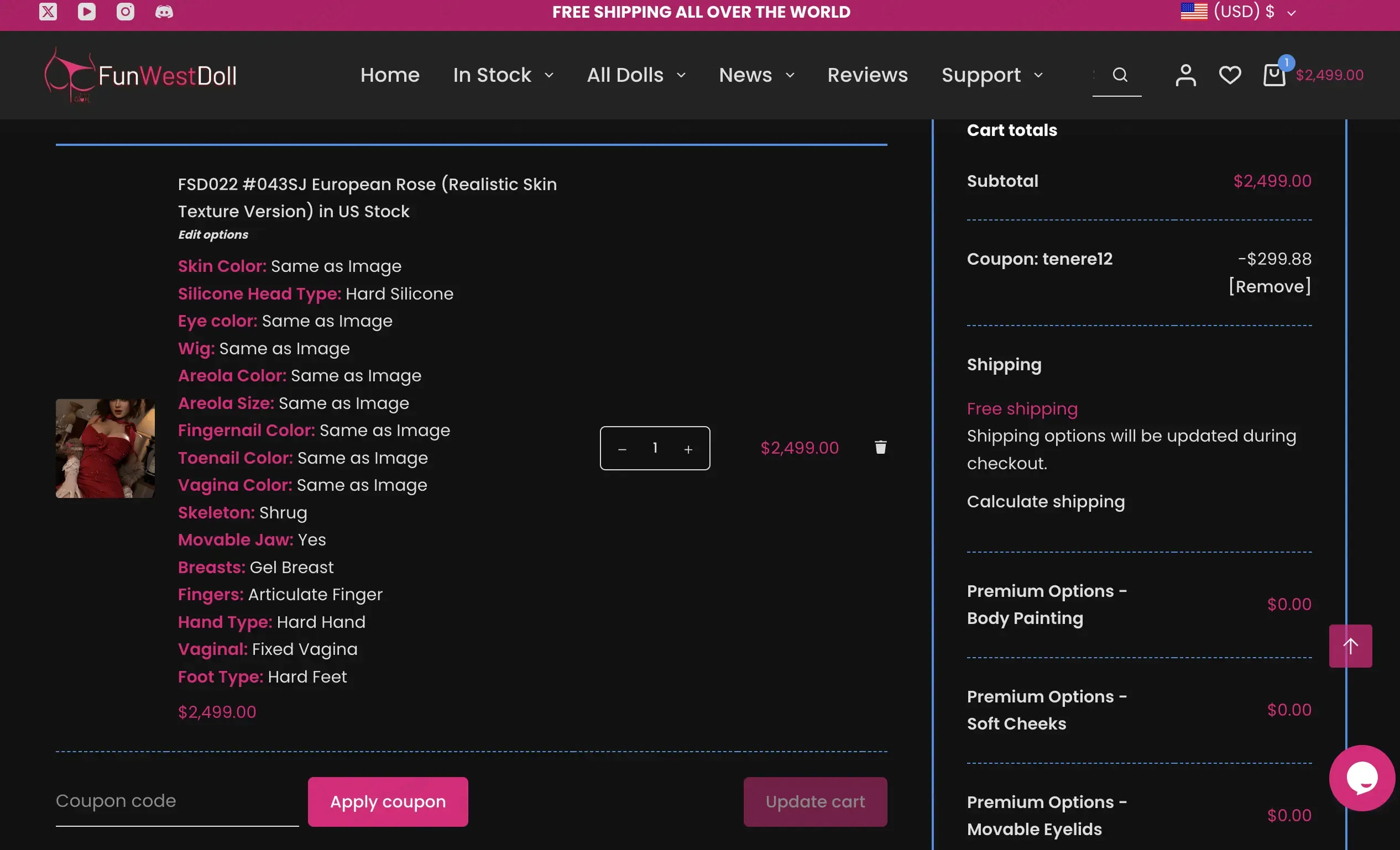Click the header cart total $2,499.00
This screenshot has height=850, width=1400.
[1329, 75]
